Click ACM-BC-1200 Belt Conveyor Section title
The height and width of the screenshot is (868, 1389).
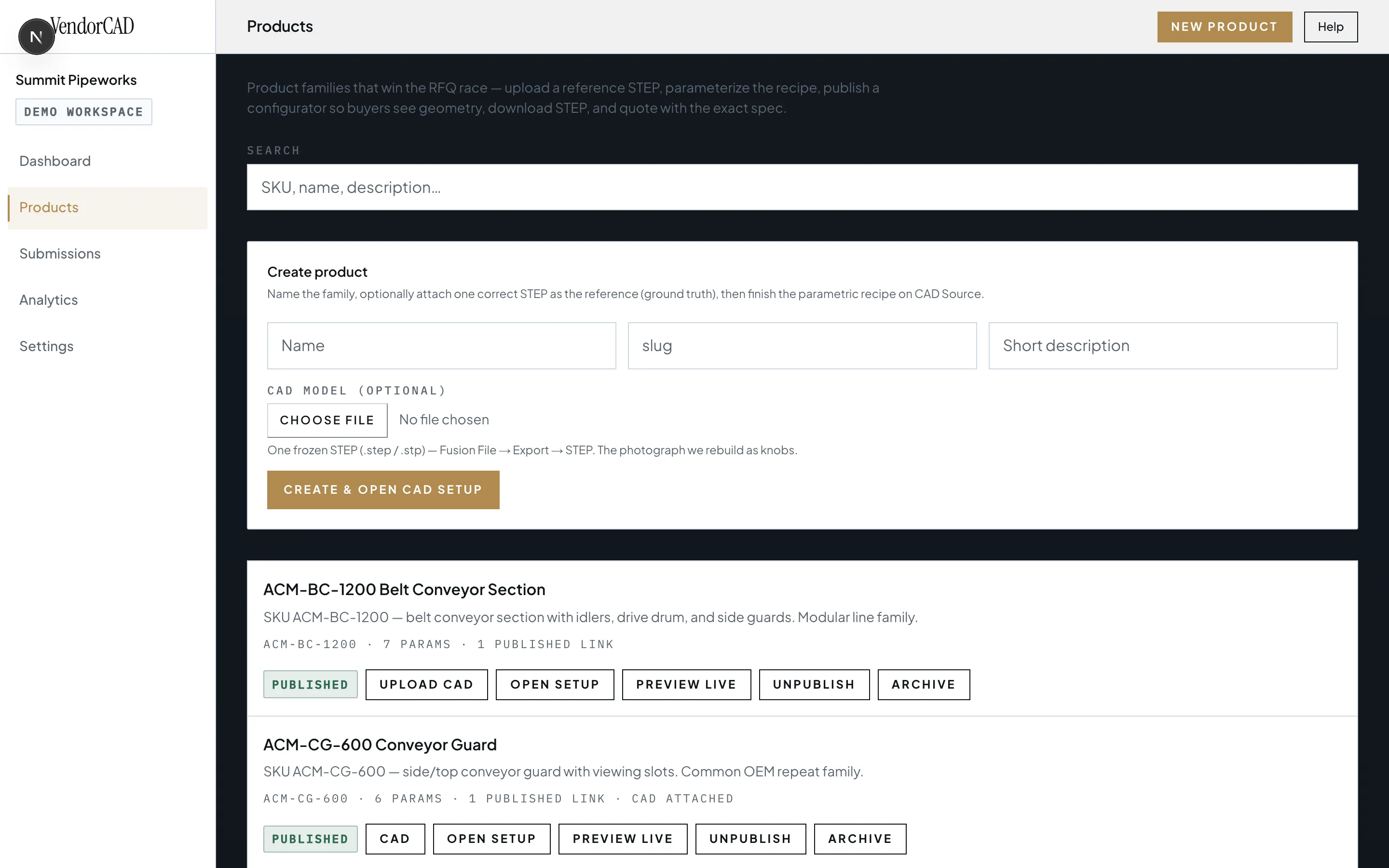pyautogui.click(x=404, y=590)
